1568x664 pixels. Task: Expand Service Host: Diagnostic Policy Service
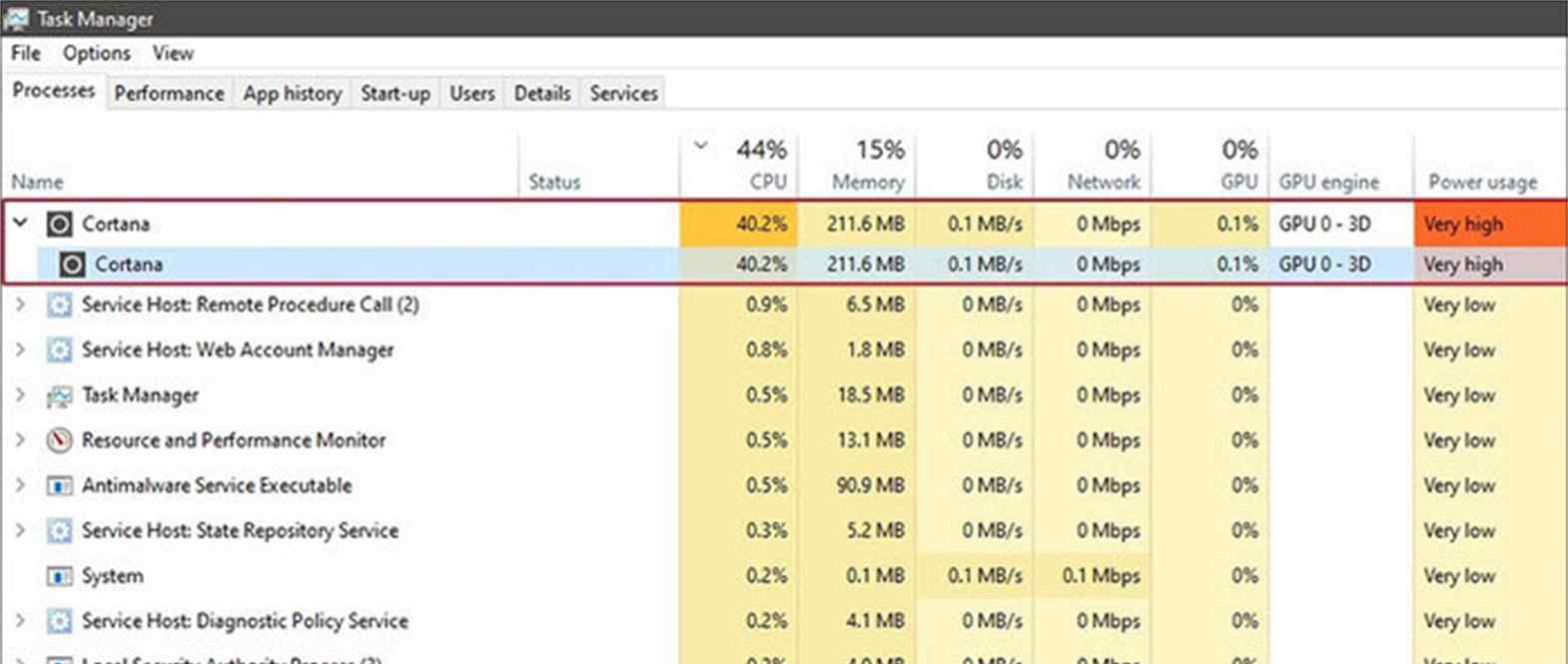(20, 621)
